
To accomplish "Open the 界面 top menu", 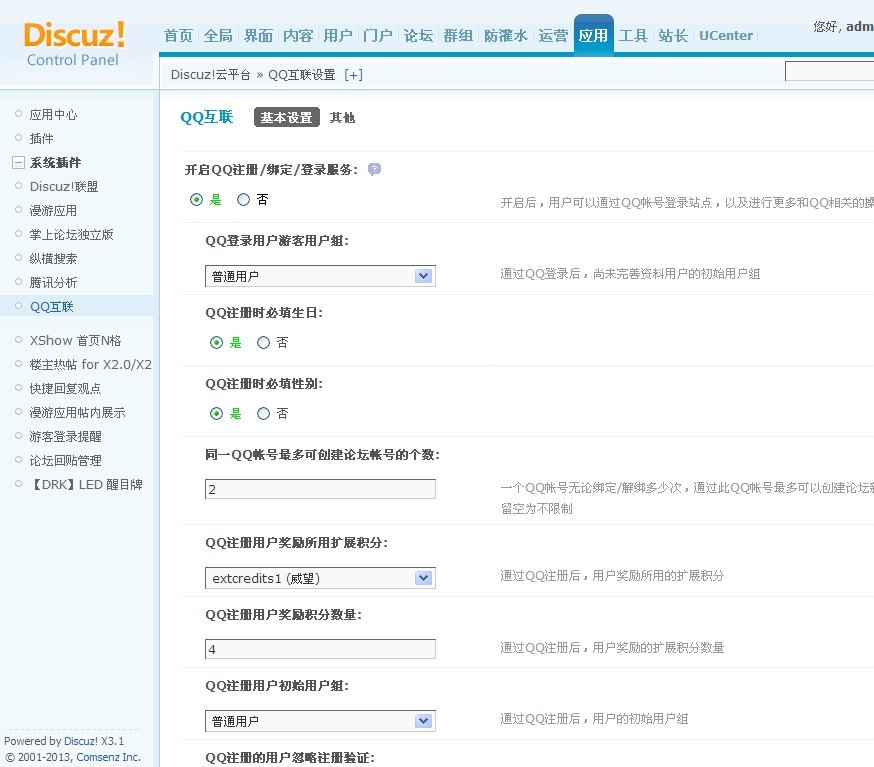I will click(x=258, y=36).
